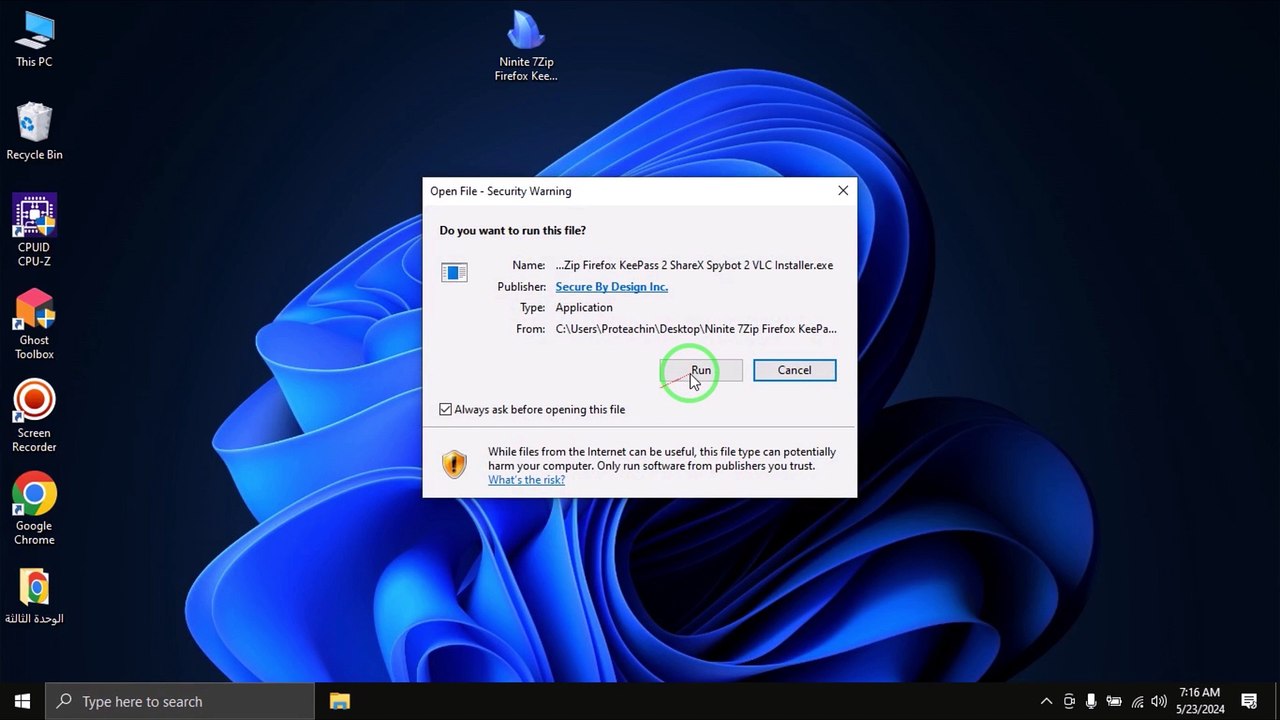Select Google Chrome desktop shortcut
Image resolution: width=1280 pixels, height=720 pixels.
coord(34,510)
